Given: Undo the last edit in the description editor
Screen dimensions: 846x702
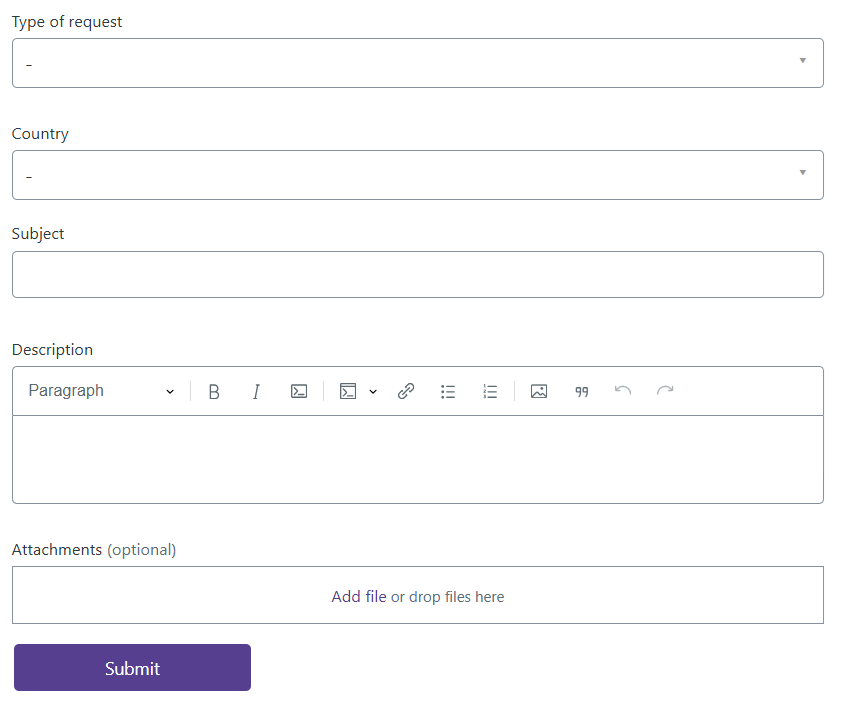Looking at the screenshot, I should click(623, 390).
